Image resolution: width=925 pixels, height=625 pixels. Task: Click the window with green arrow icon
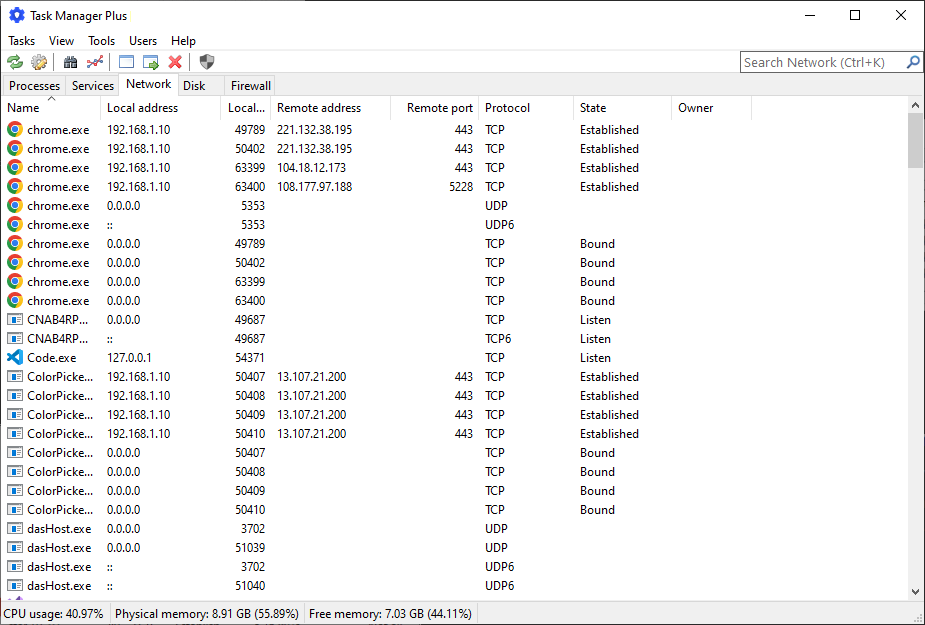click(151, 62)
